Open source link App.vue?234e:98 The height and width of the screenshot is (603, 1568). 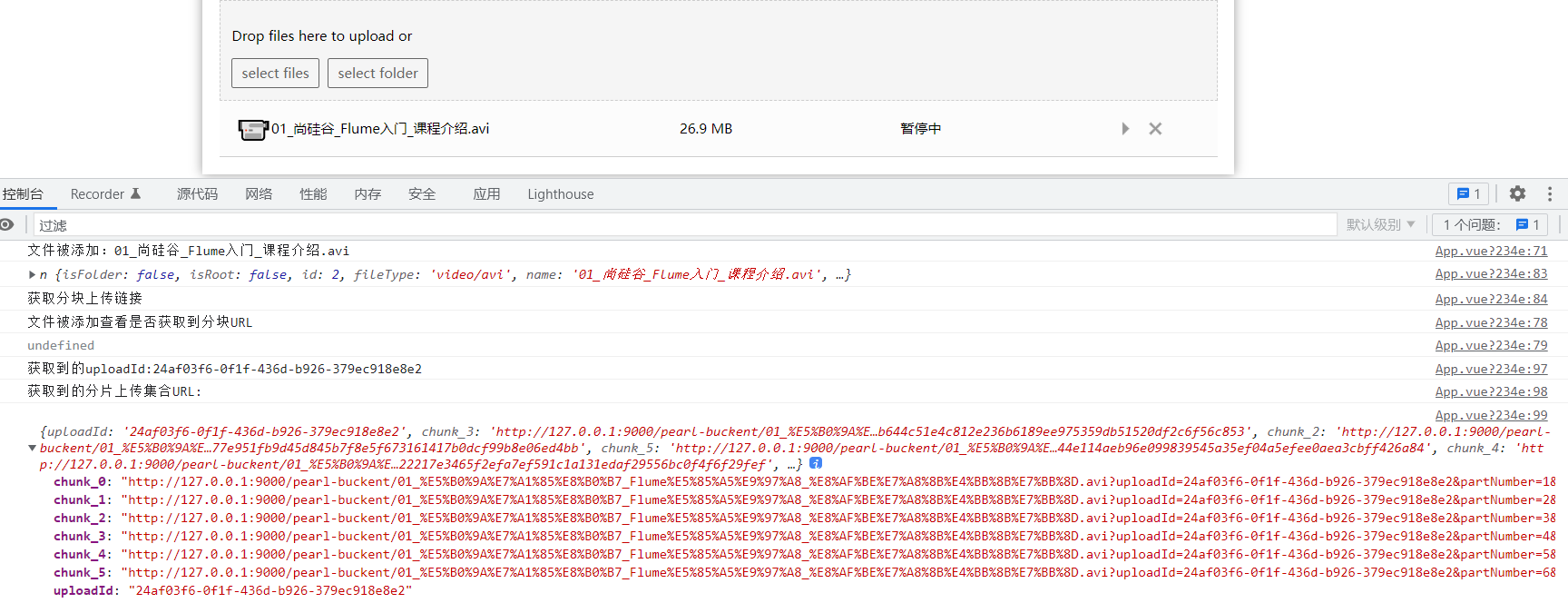[x=1491, y=391]
